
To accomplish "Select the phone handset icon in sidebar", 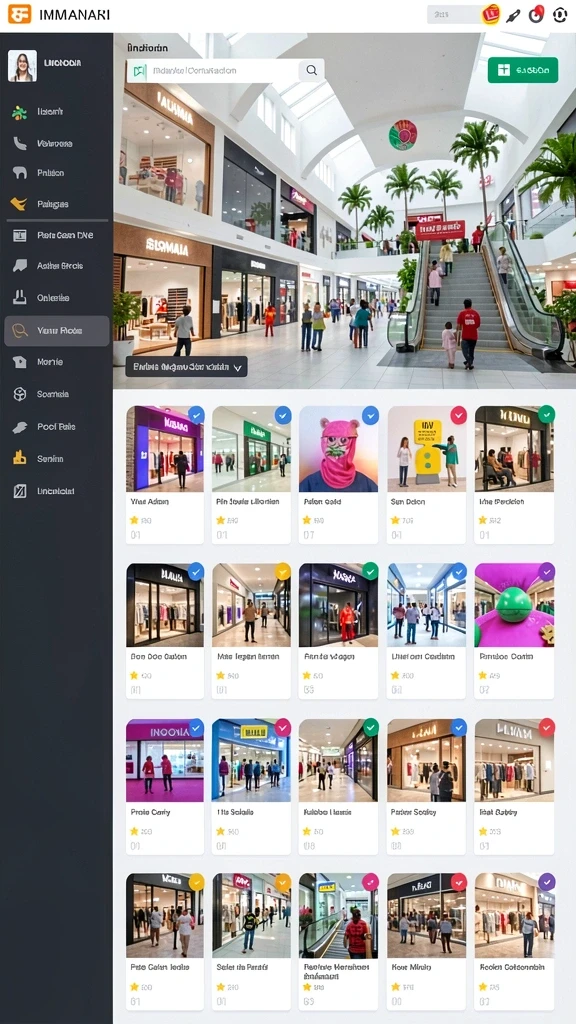I will [20, 143].
